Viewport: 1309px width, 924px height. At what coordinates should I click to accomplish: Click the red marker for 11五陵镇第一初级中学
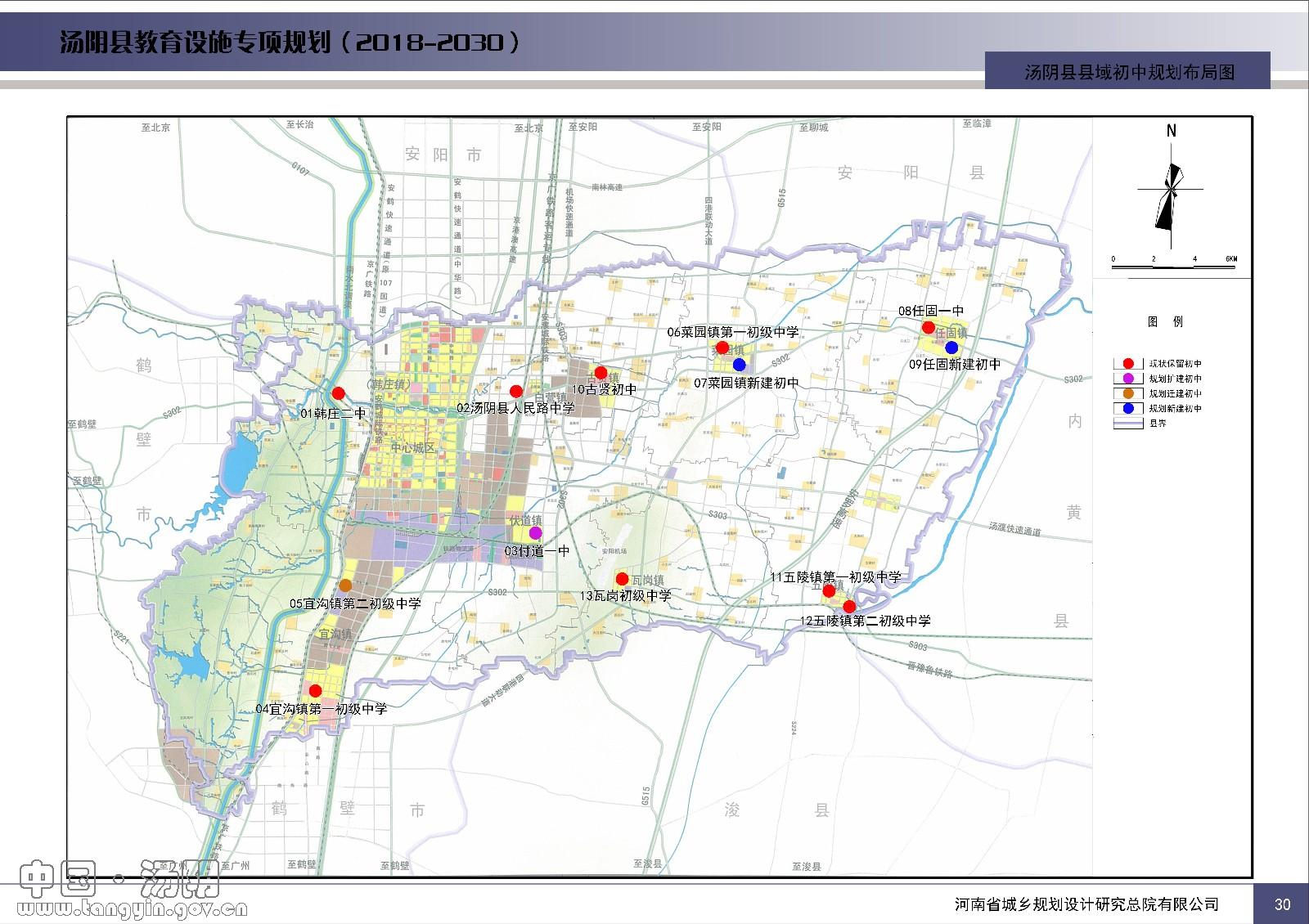point(829,590)
